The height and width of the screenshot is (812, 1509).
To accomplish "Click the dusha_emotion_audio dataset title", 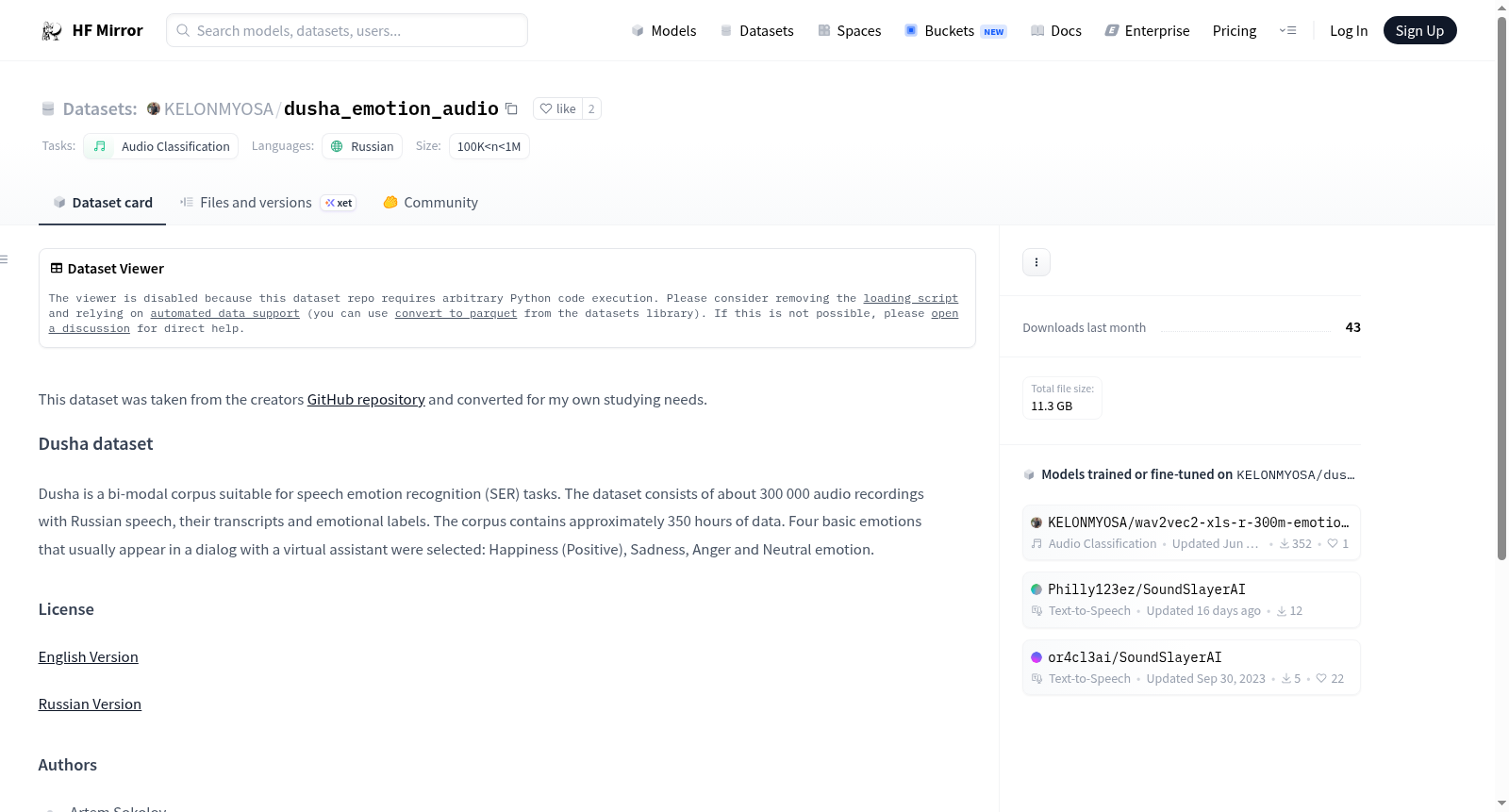I will (x=391, y=108).
